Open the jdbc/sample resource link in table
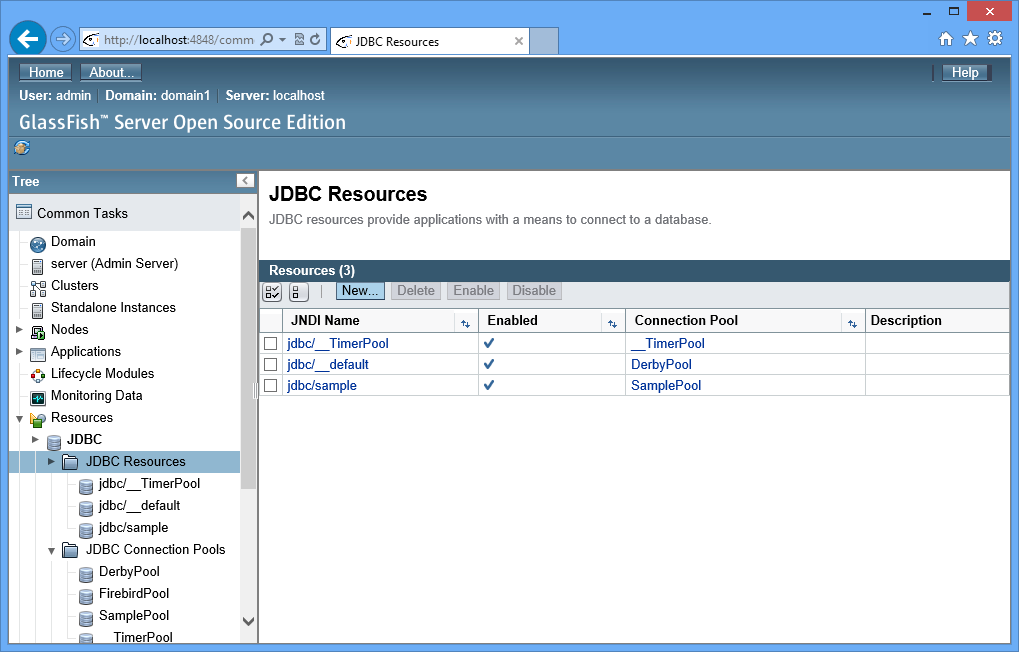The width and height of the screenshot is (1019, 652). pos(322,385)
